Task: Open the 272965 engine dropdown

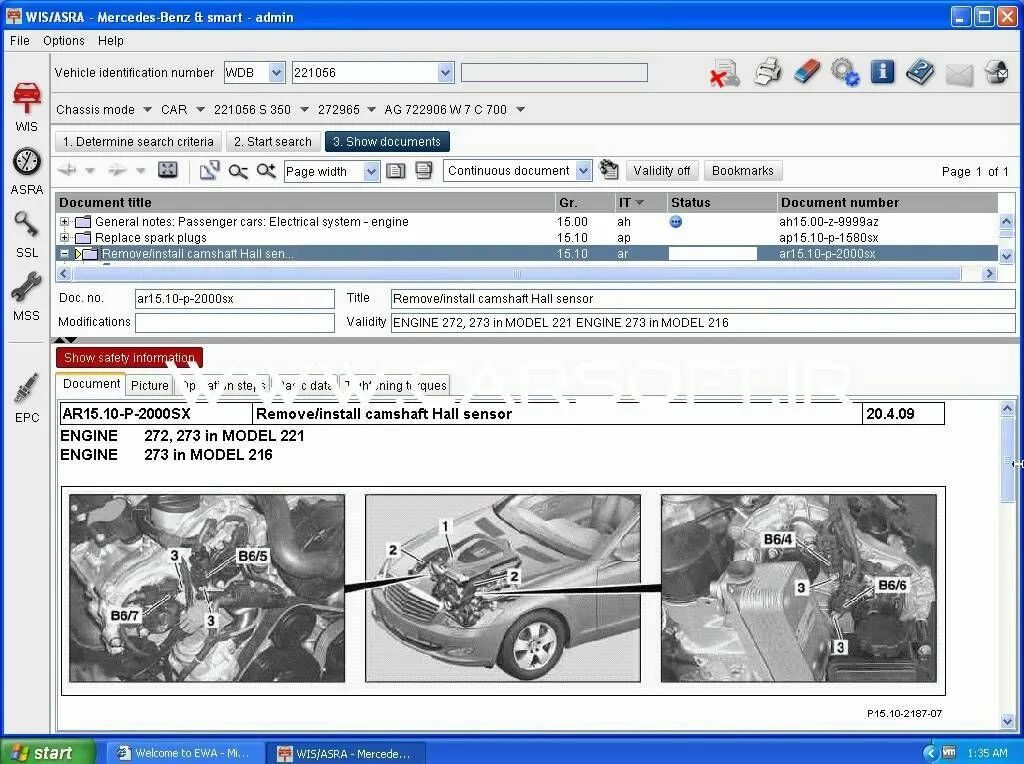Action: (372, 110)
